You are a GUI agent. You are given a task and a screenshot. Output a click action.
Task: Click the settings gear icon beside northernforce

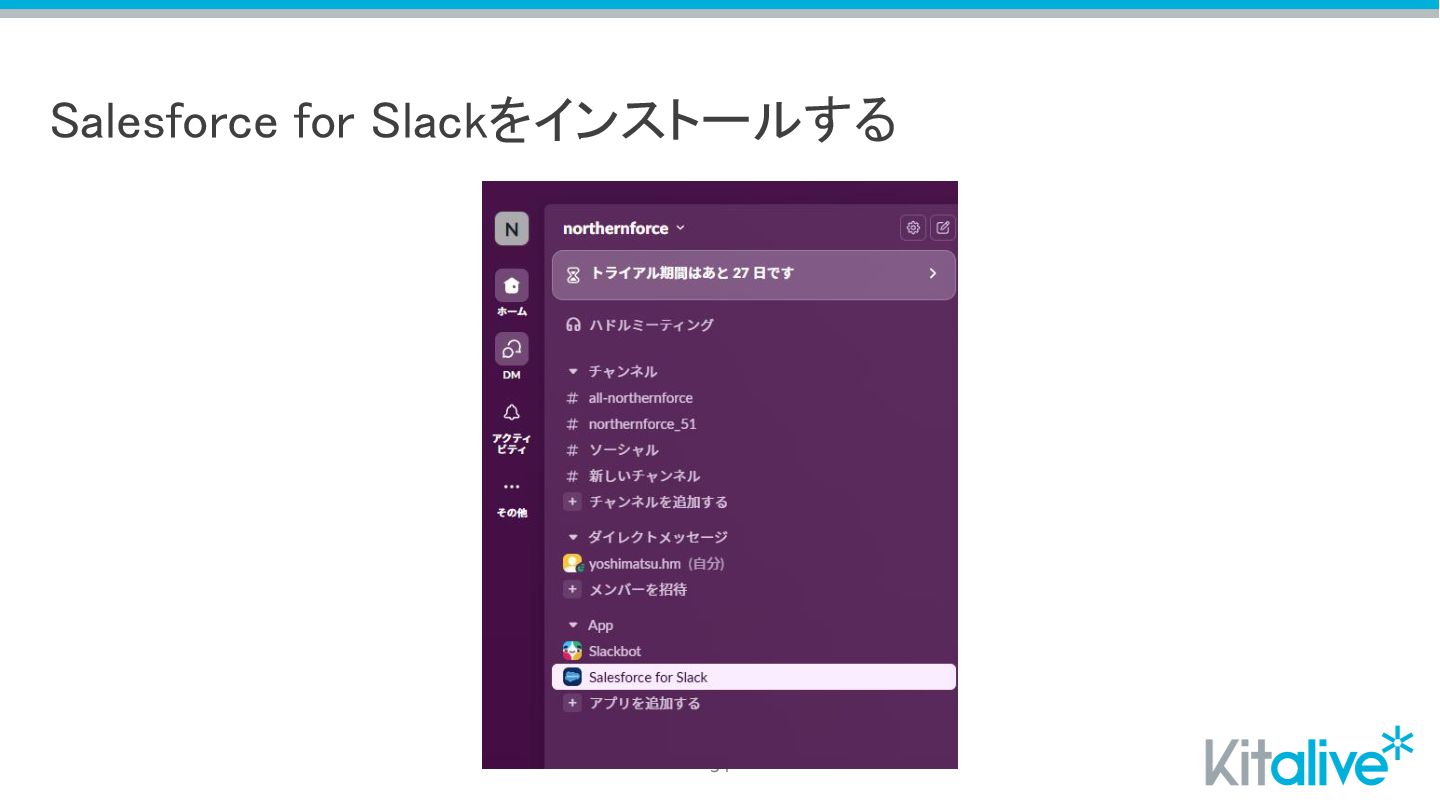click(x=913, y=228)
